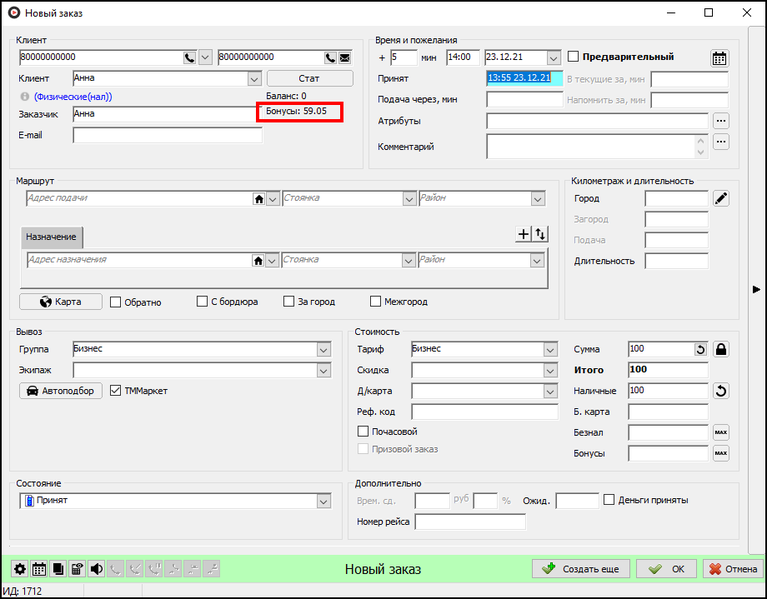Enable the Предварительный checkbox
This screenshot has height=599, width=767.
coord(574,57)
